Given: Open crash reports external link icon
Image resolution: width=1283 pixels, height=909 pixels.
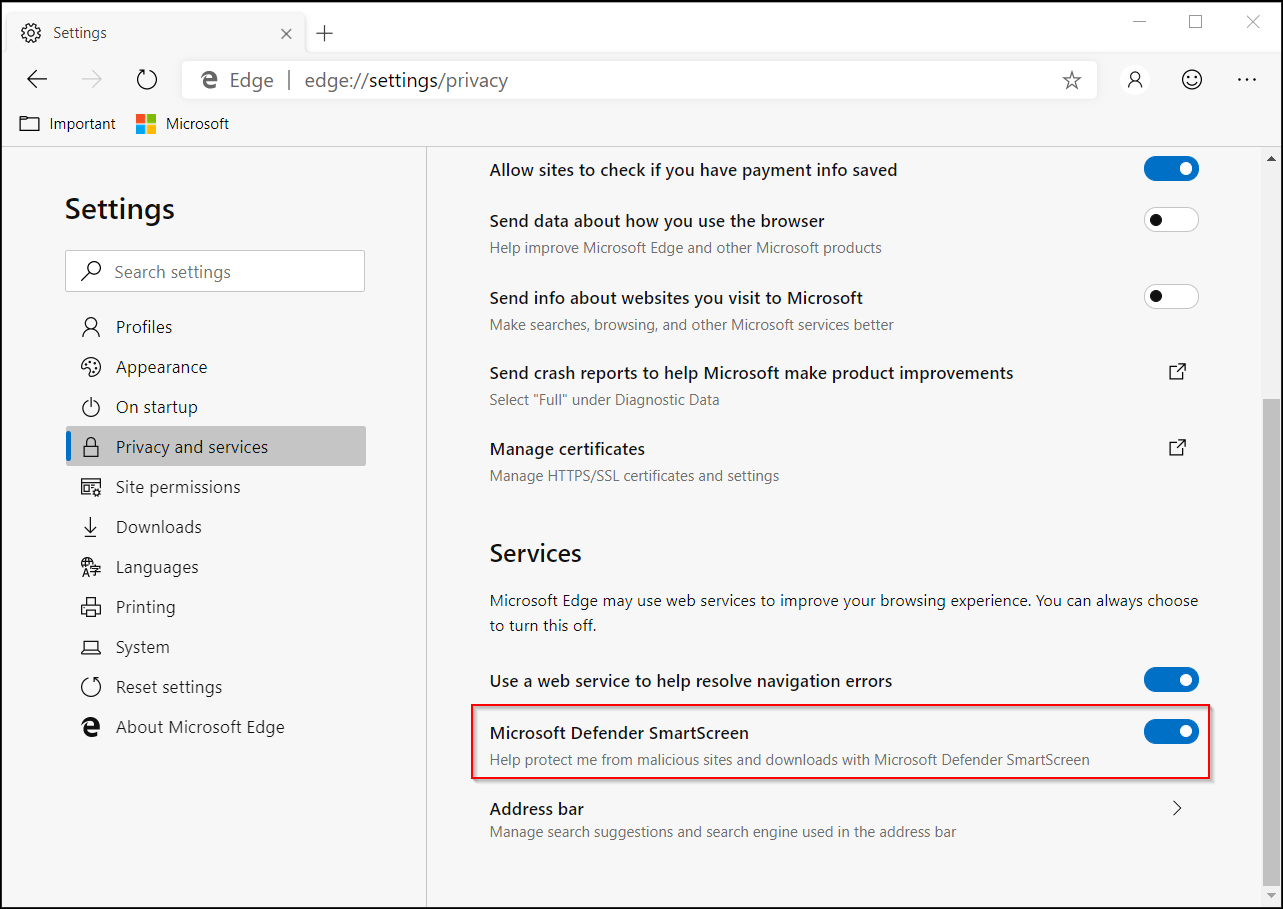Looking at the screenshot, I should coord(1177,372).
